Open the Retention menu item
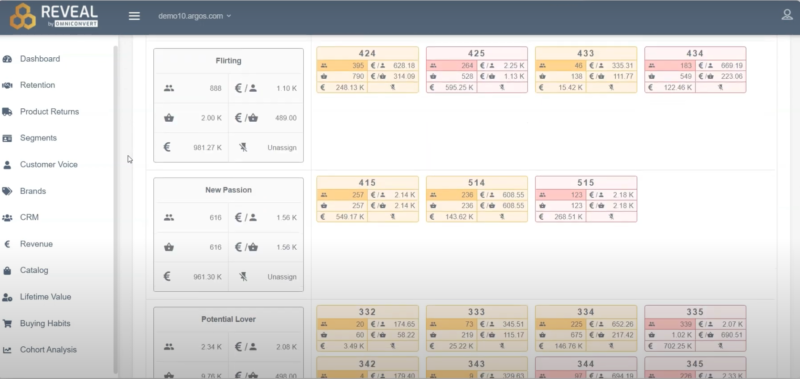The image size is (800, 379). (37, 85)
